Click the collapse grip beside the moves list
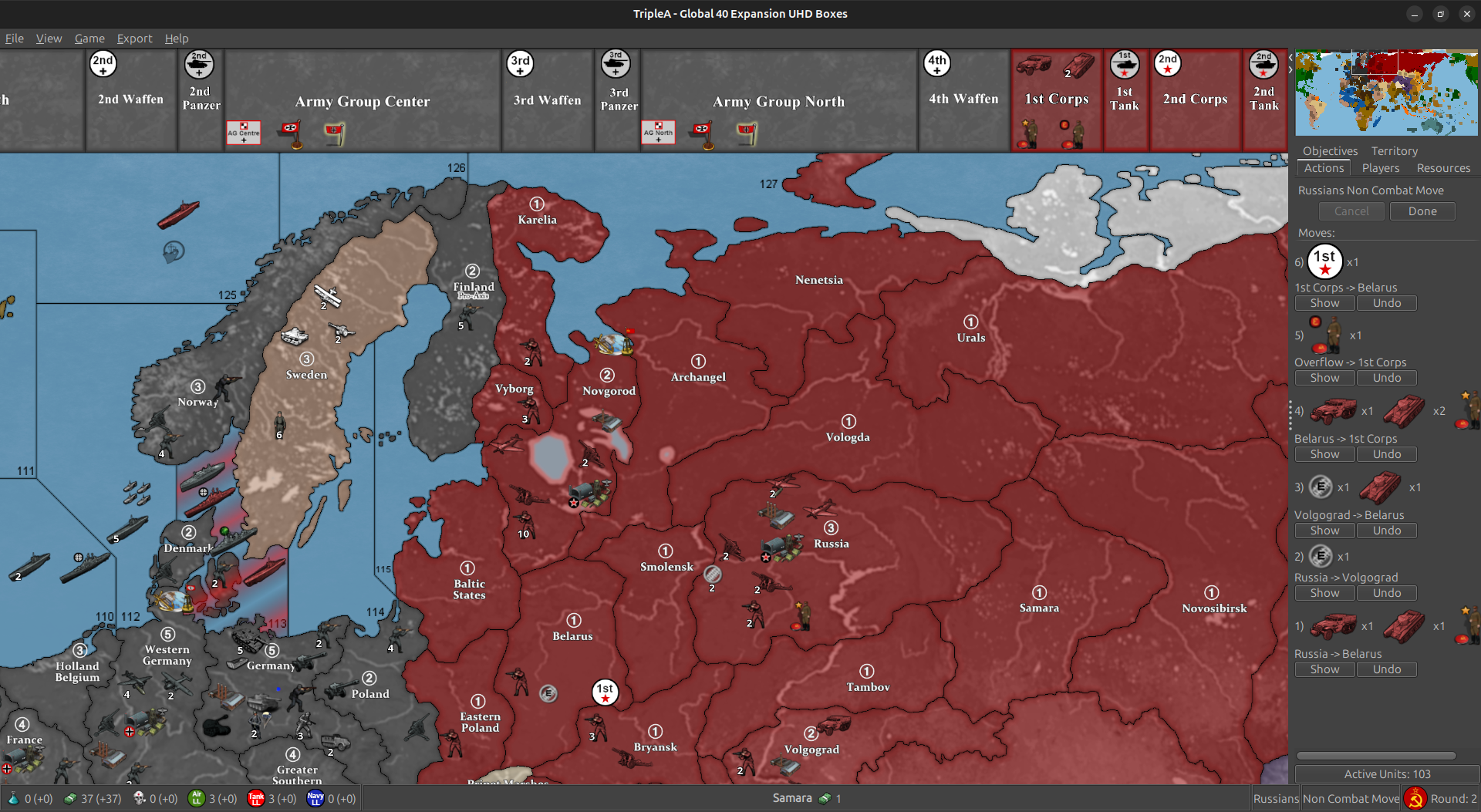This screenshot has width=1481, height=812. coord(1290,414)
